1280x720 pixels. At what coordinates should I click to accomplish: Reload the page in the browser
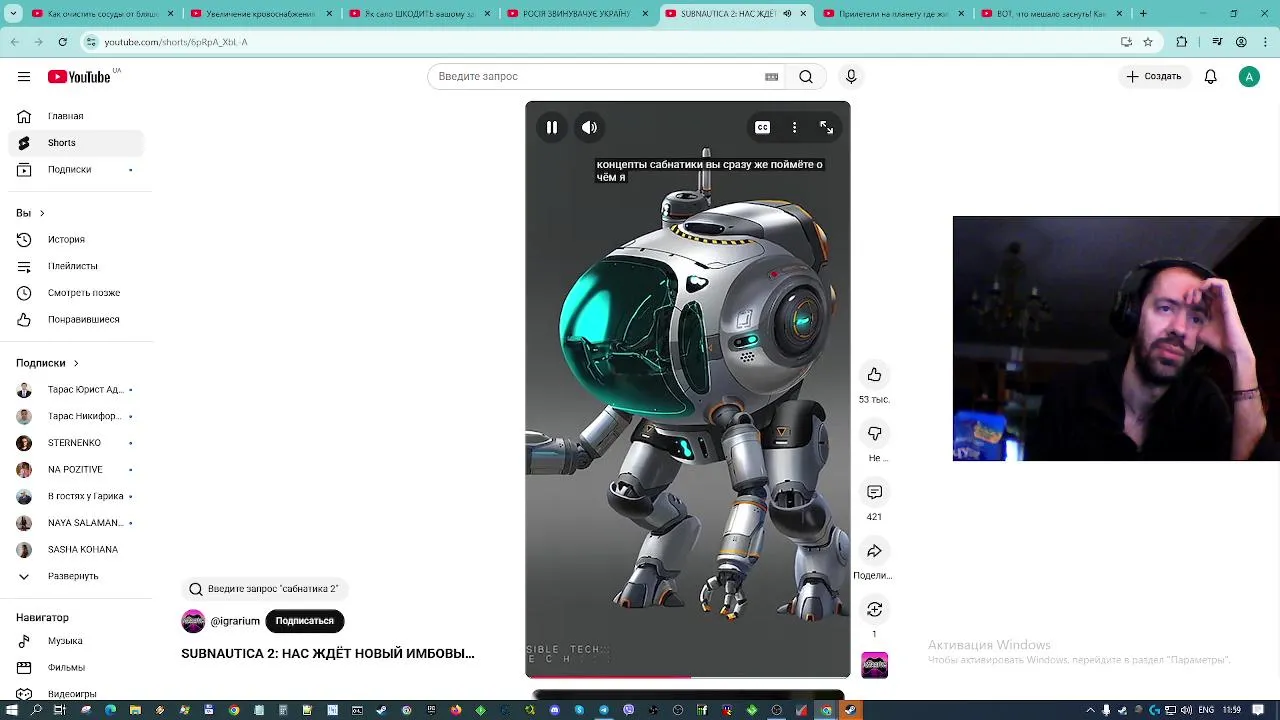point(62,42)
